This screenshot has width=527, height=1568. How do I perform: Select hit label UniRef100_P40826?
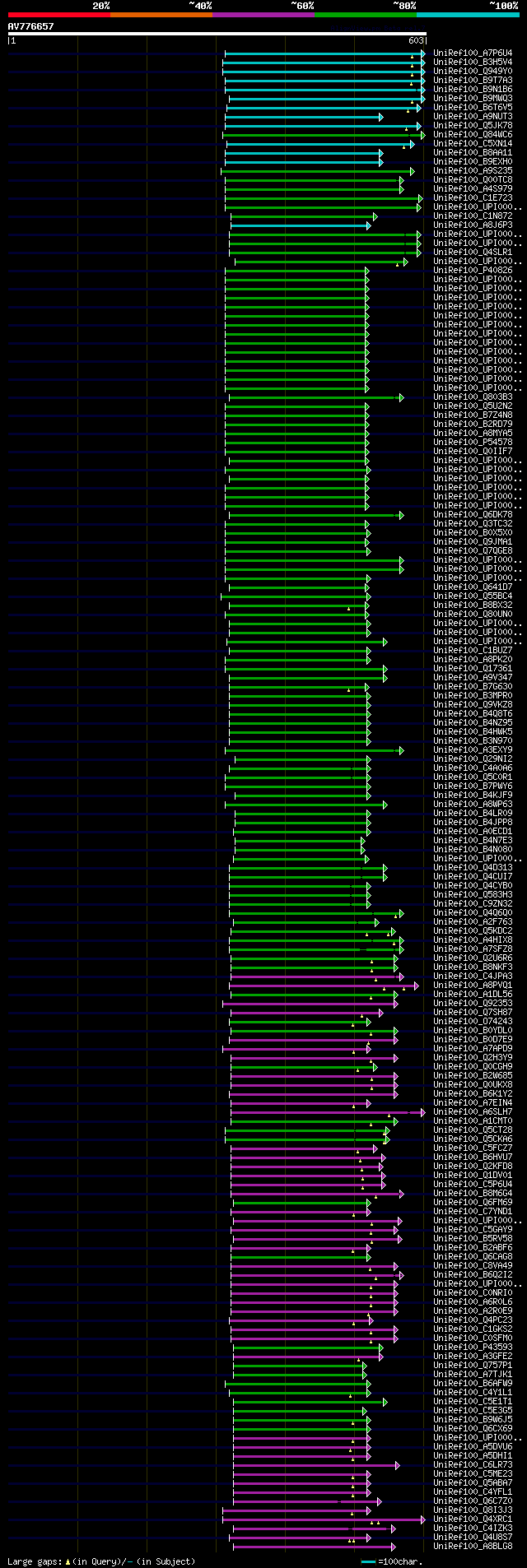(473, 270)
